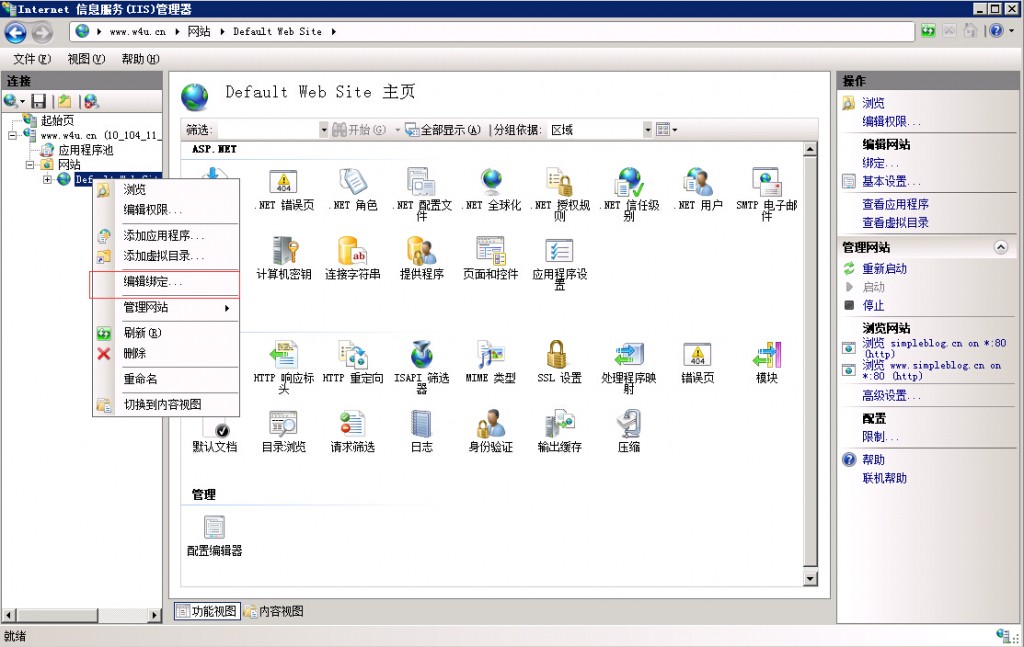Open the 视图 menu
This screenshot has height=647, width=1024.
(86, 59)
